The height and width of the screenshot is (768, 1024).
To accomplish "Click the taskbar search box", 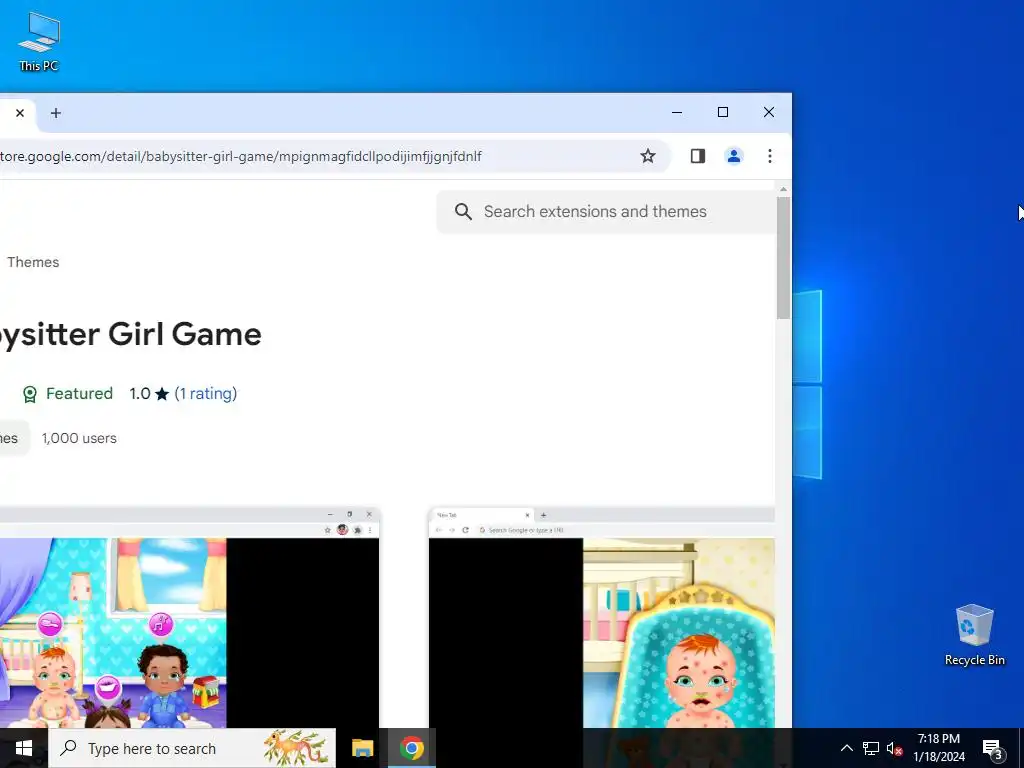I will [x=192, y=748].
